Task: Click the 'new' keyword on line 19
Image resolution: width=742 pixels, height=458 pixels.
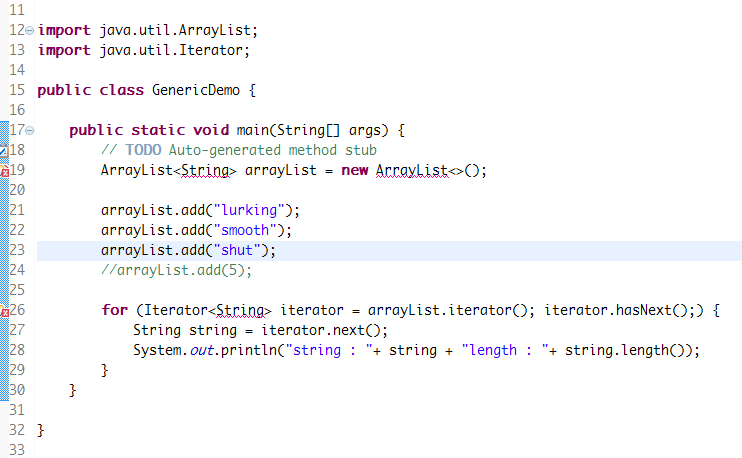Action: coord(354,170)
